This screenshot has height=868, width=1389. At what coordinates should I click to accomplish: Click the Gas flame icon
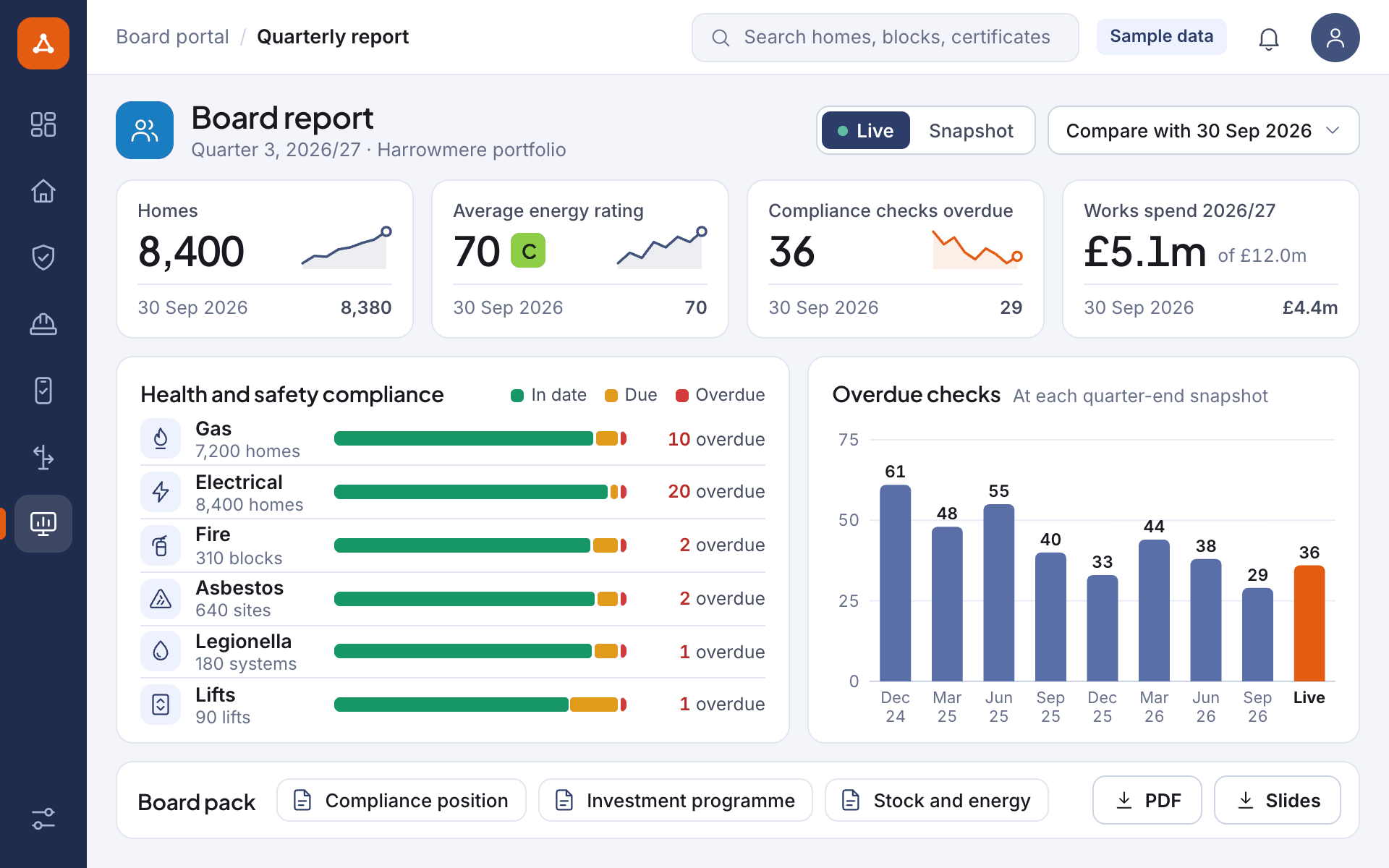point(161,438)
